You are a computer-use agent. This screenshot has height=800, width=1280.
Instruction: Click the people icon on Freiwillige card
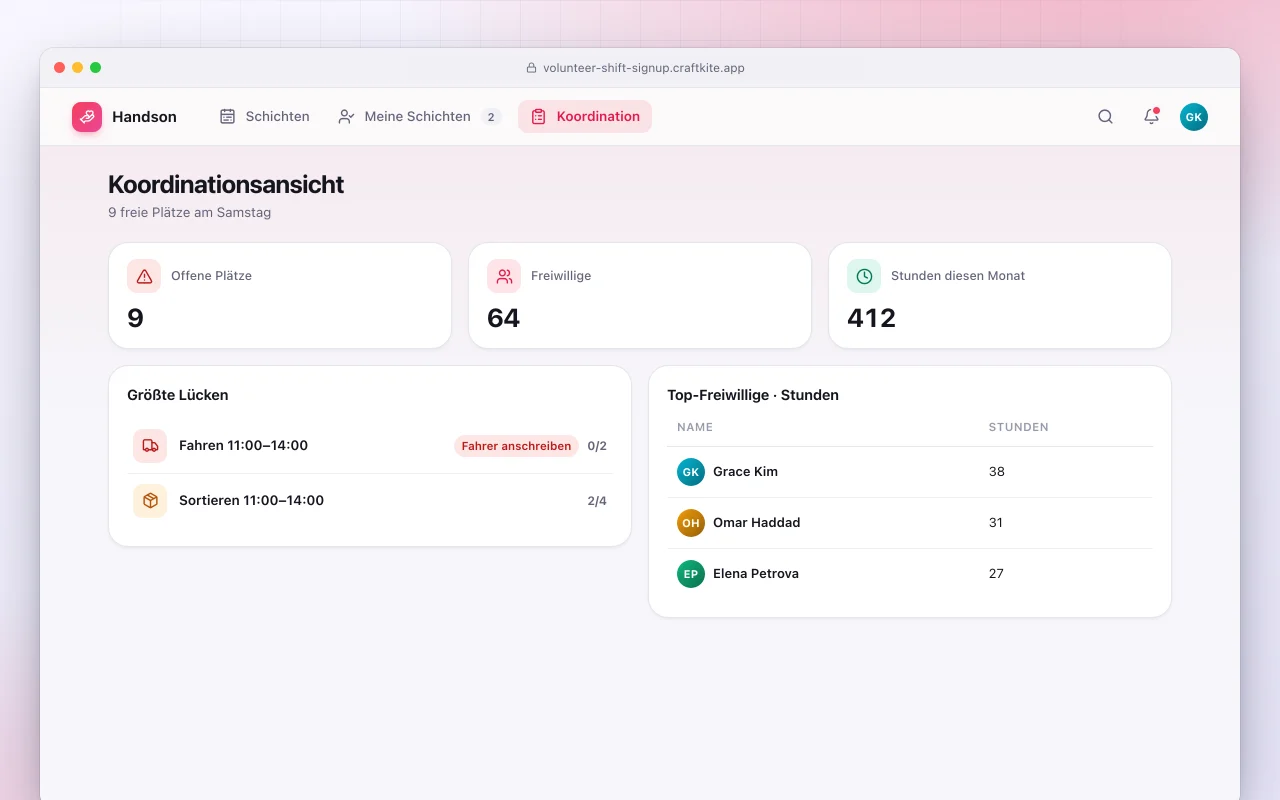tap(504, 276)
